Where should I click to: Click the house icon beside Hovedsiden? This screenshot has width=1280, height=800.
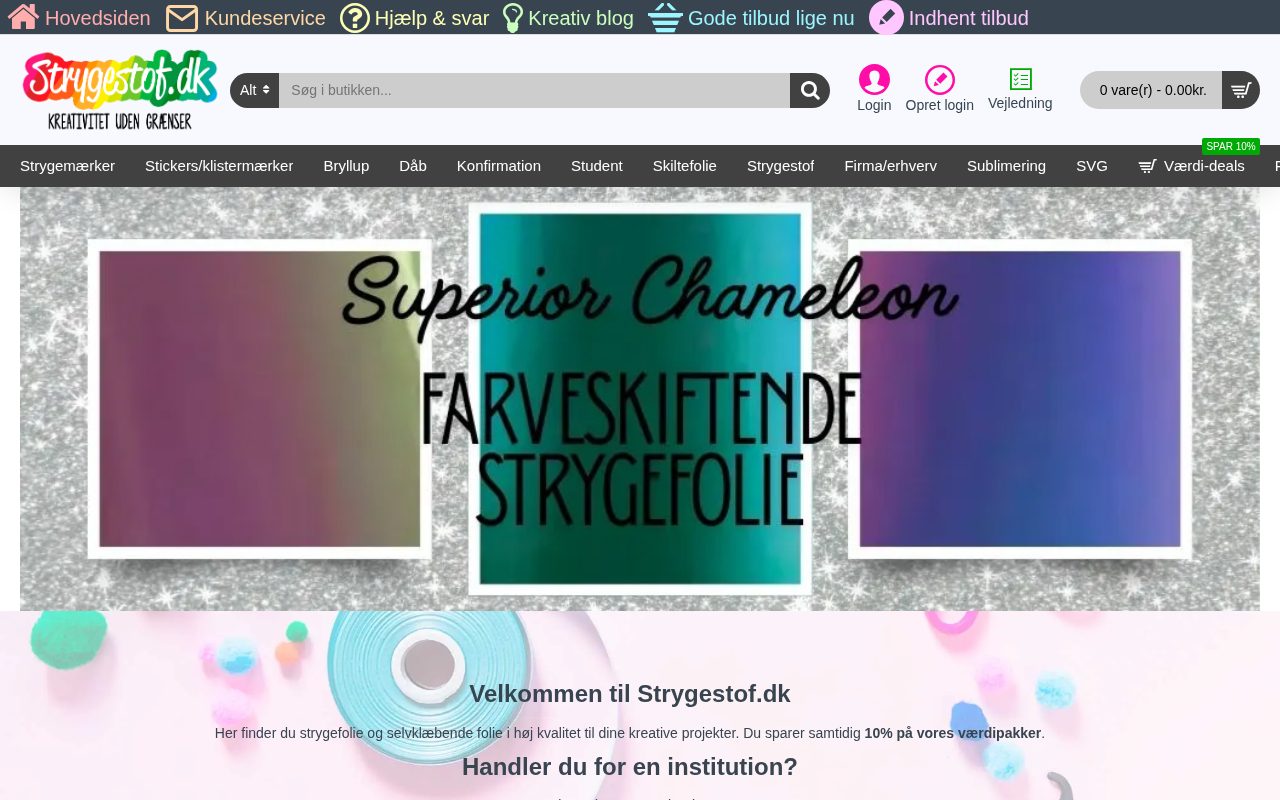(x=24, y=17)
